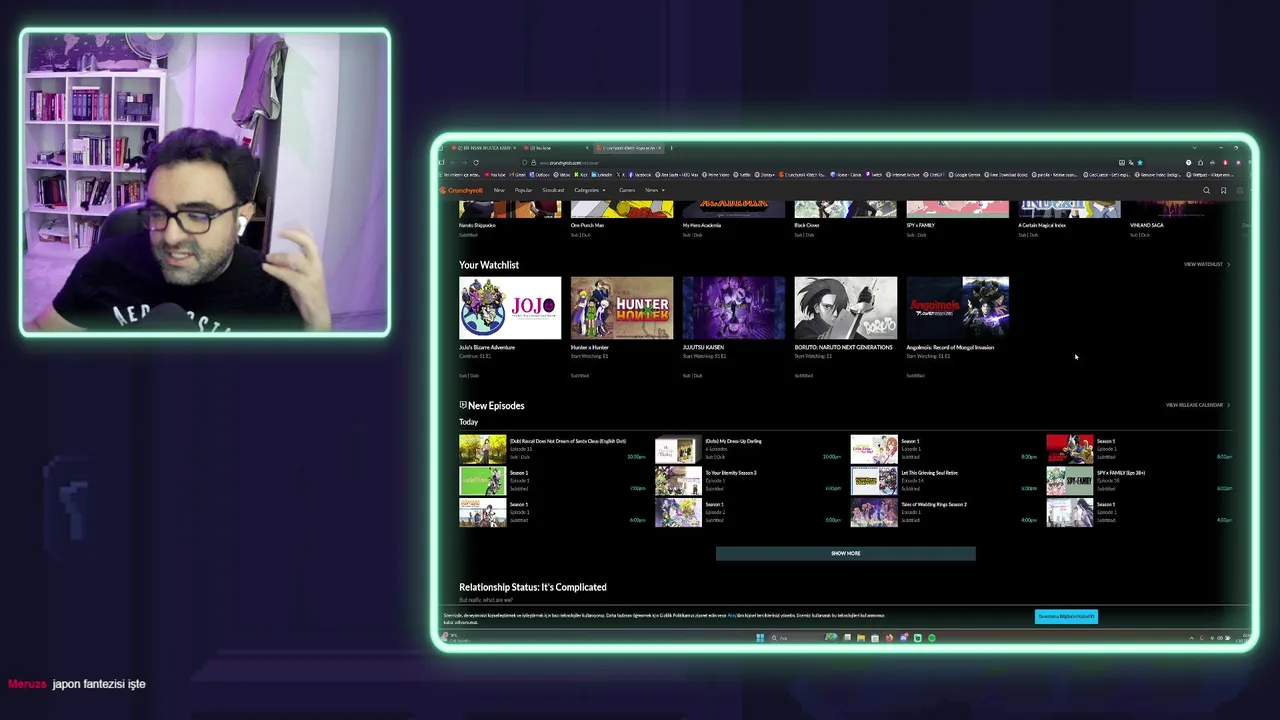The image size is (1280, 720).
Task: Click Angolmois: Record of Mongol Invasion title
Action: [x=950, y=347]
